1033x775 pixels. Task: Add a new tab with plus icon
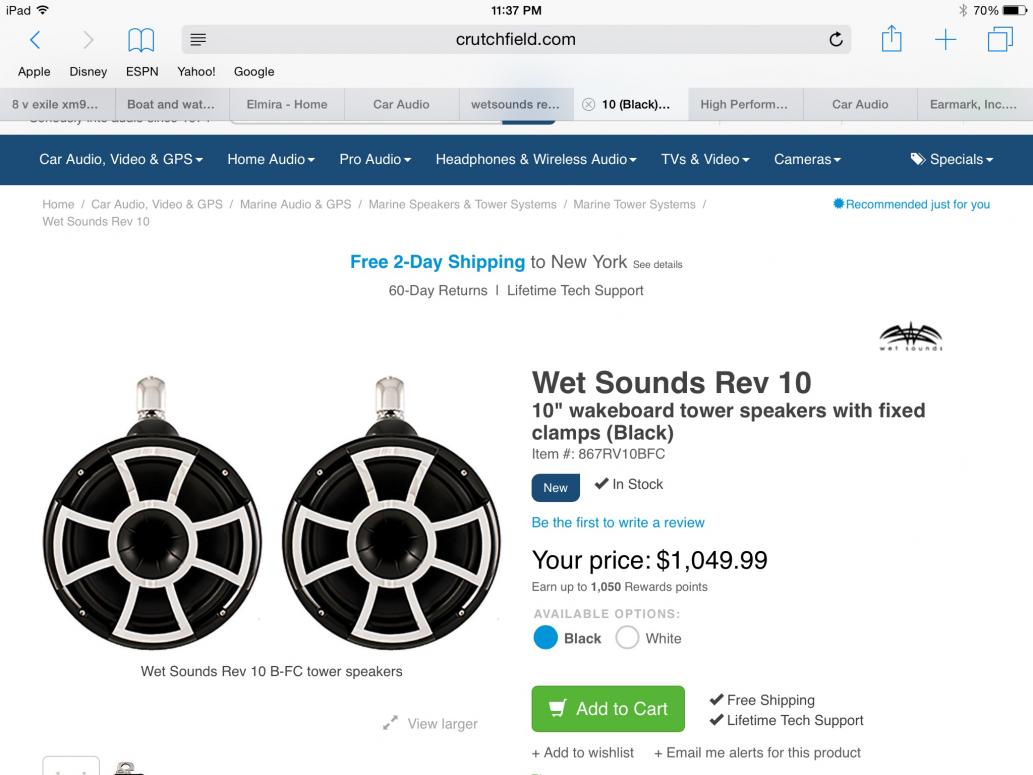[x=945, y=40]
